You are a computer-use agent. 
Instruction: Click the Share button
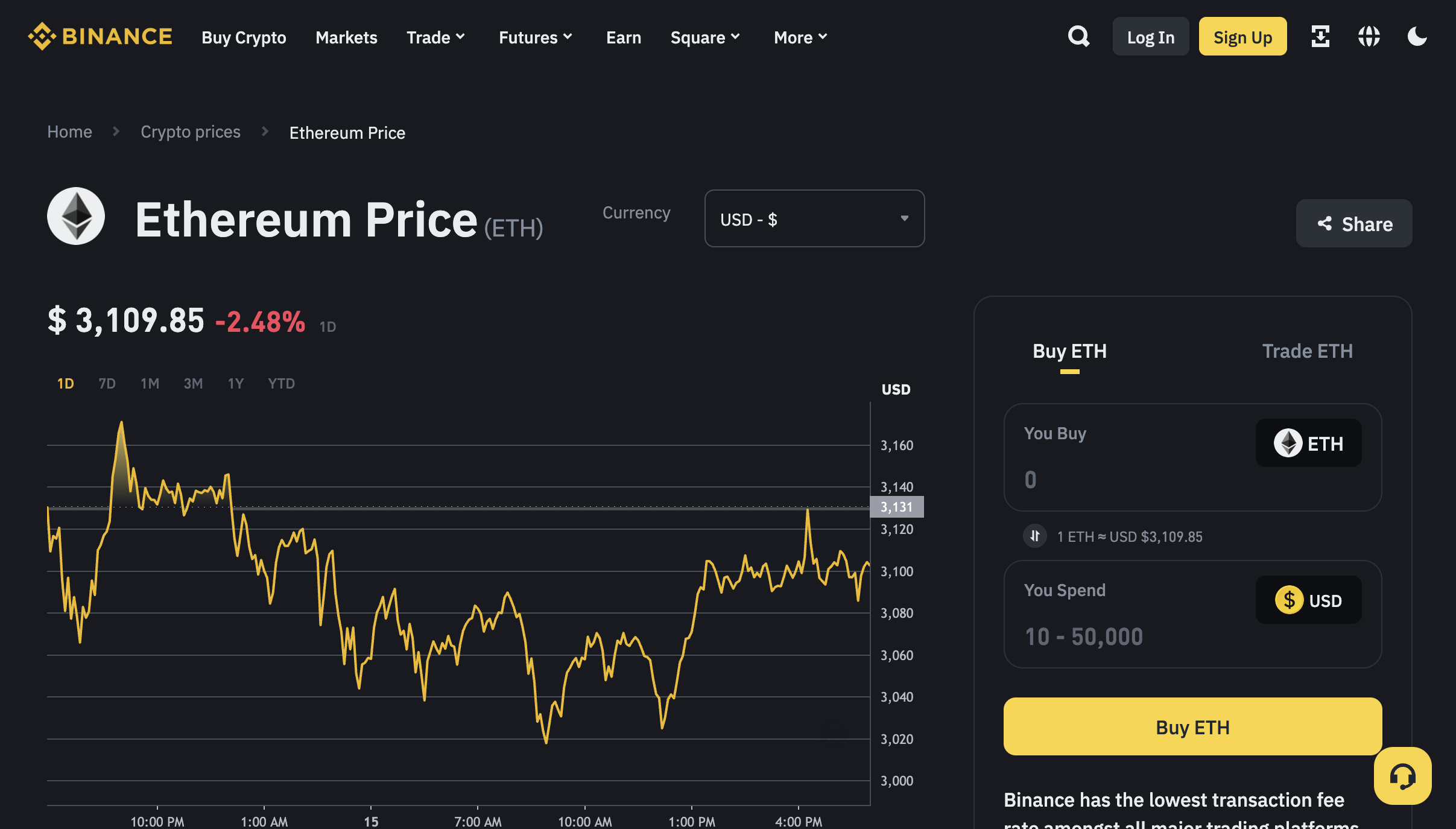coord(1353,224)
